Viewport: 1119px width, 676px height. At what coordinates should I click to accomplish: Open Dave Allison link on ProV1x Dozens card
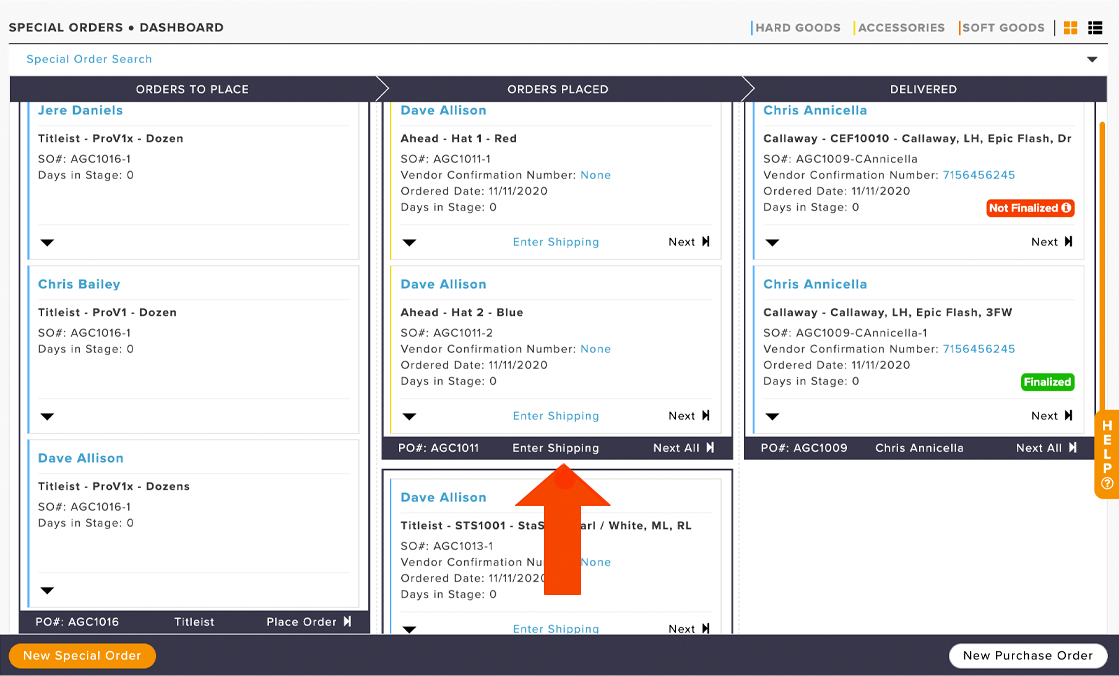[x=81, y=458]
